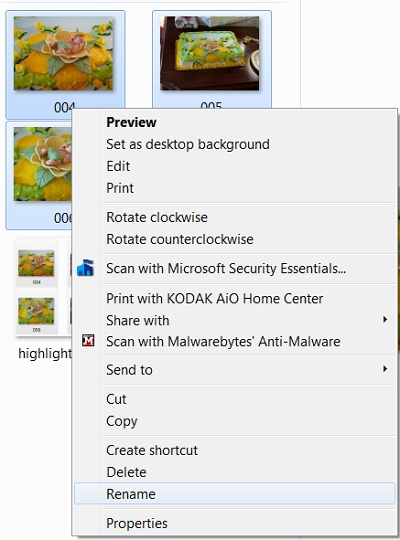Choose Preview from the context menu

pos(131,122)
